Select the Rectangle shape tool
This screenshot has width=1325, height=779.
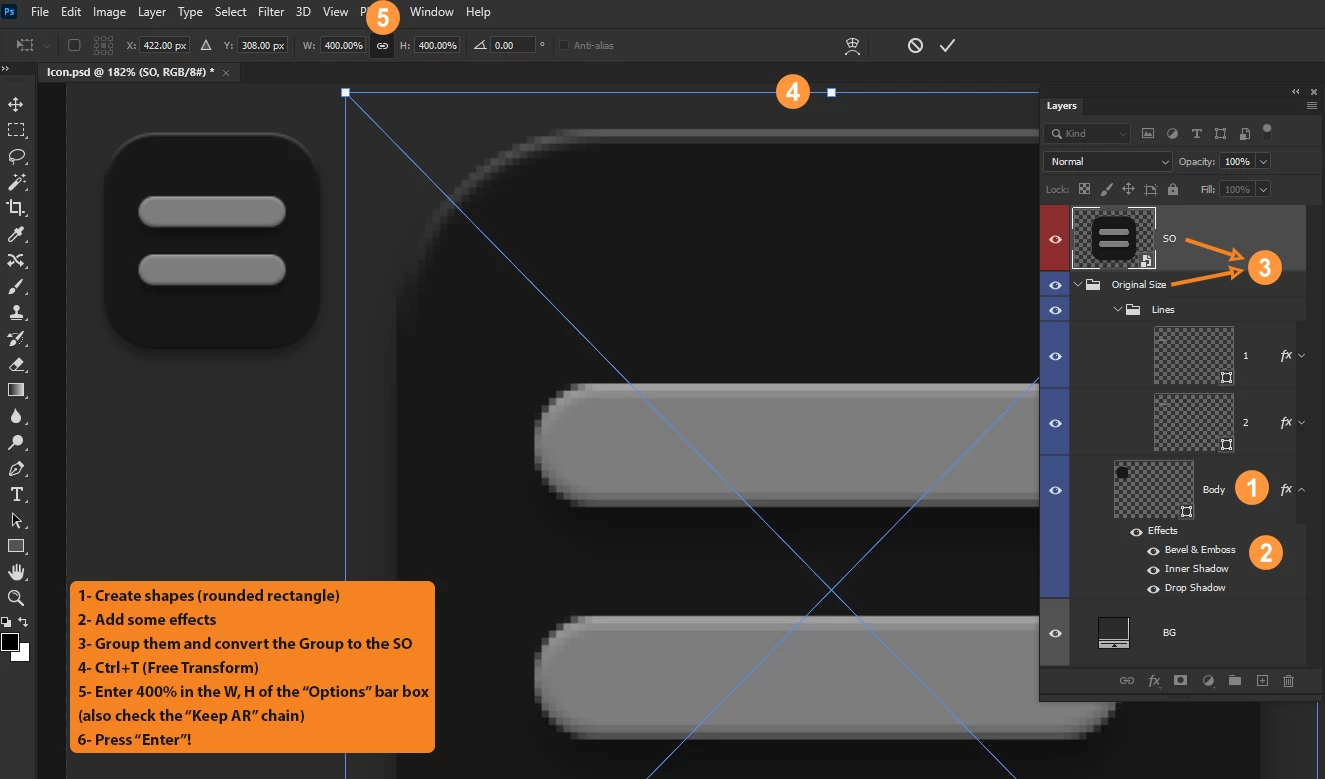point(16,546)
